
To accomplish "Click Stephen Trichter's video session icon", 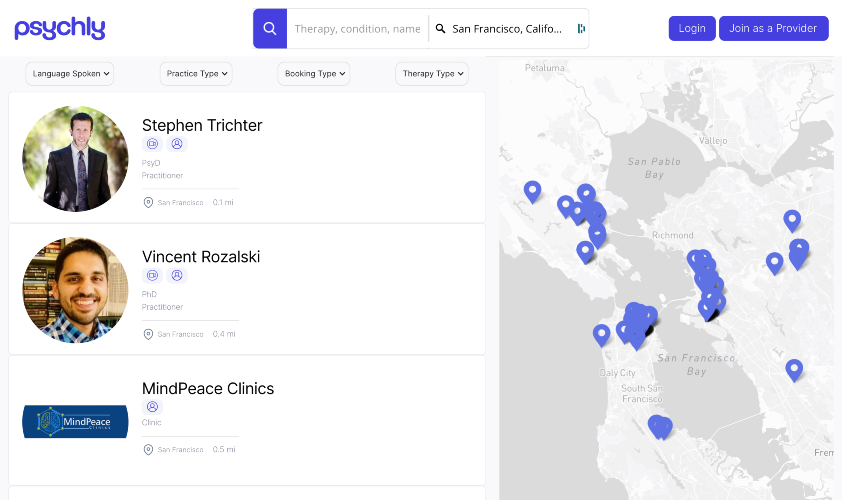I will click(x=153, y=144).
